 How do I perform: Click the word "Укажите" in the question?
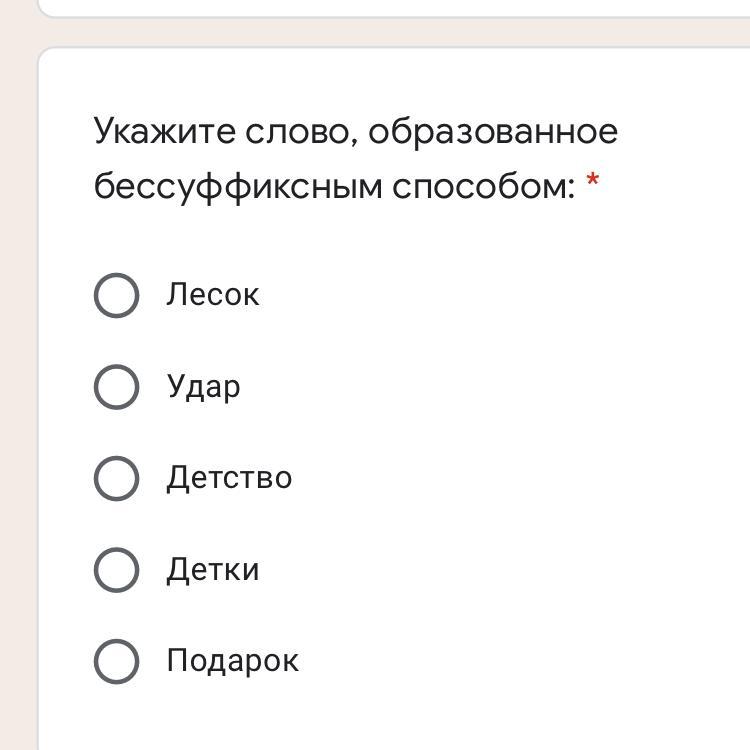pos(165,132)
